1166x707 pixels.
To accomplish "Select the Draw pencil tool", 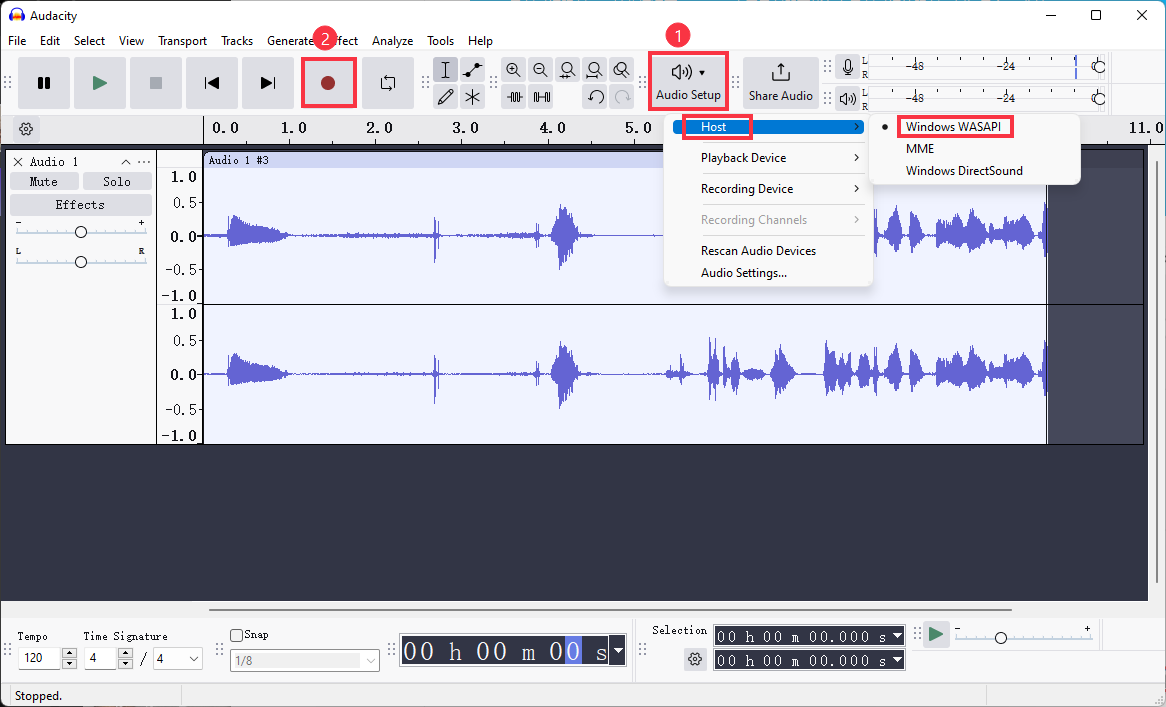I will 446,97.
